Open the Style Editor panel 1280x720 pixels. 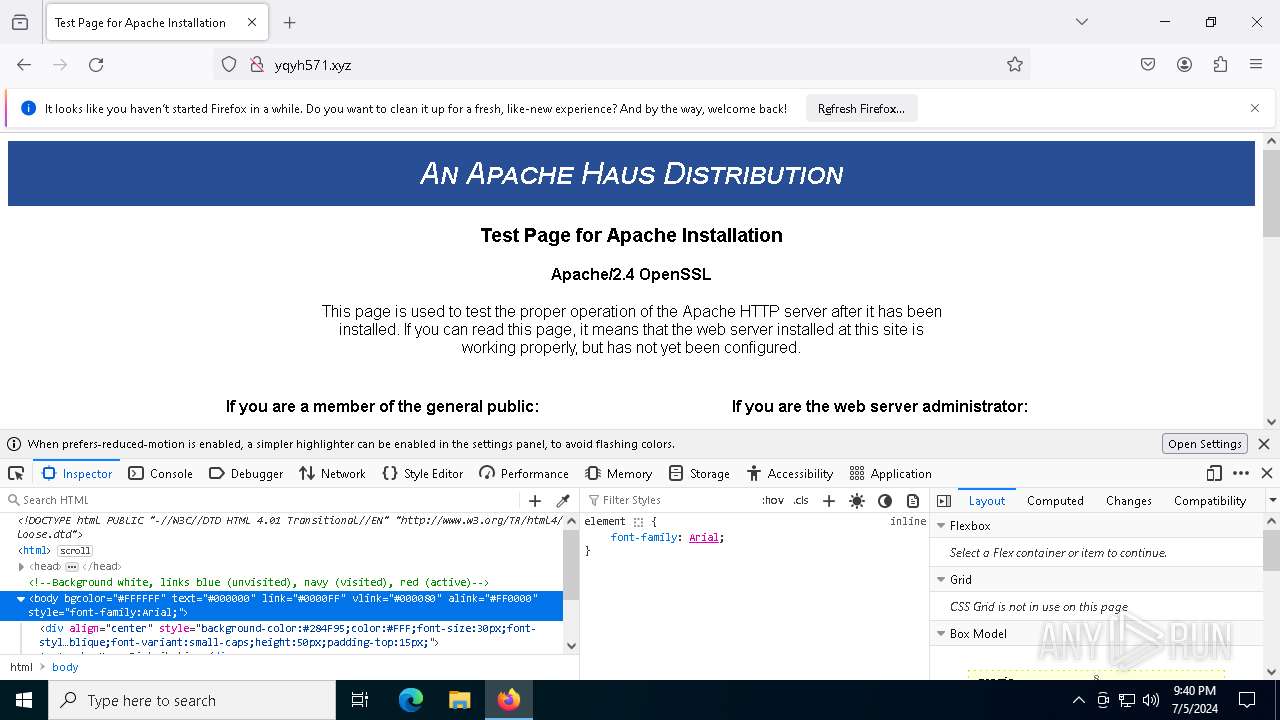(x=423, y=473)
